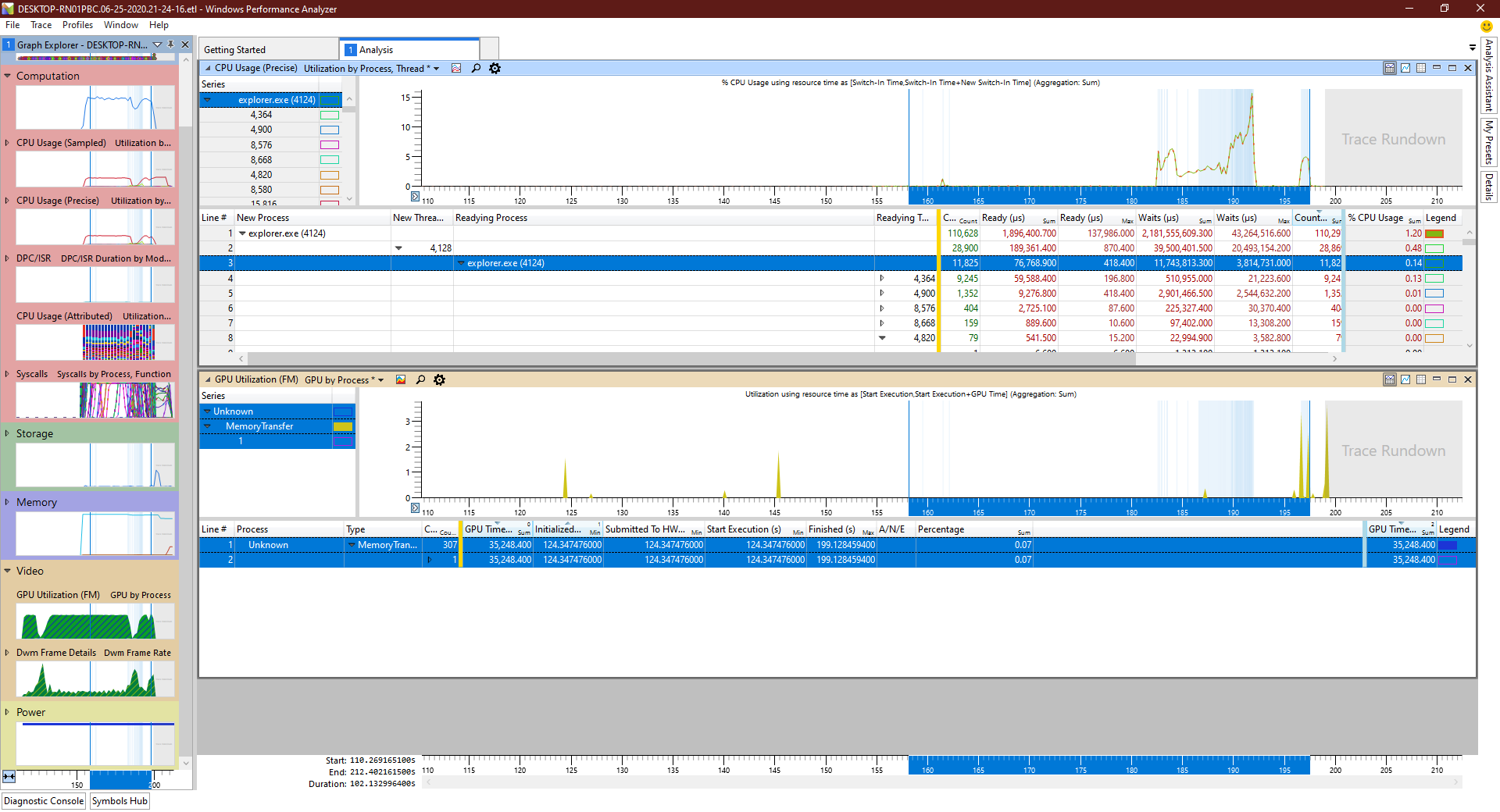
Task: Open GPU by Process preset dropdown
Action: [x=381, y=380]
